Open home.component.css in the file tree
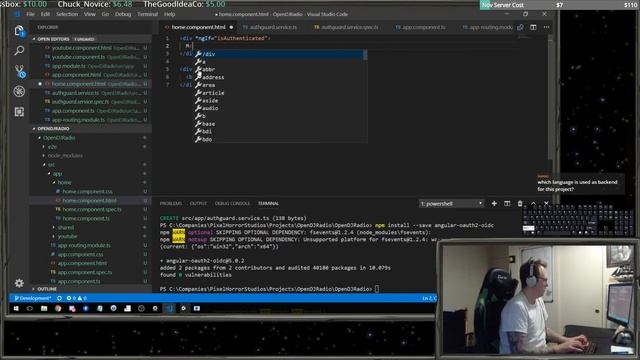Image resolution: width=640 pixels, height=360 pixels. coord(87,191)
